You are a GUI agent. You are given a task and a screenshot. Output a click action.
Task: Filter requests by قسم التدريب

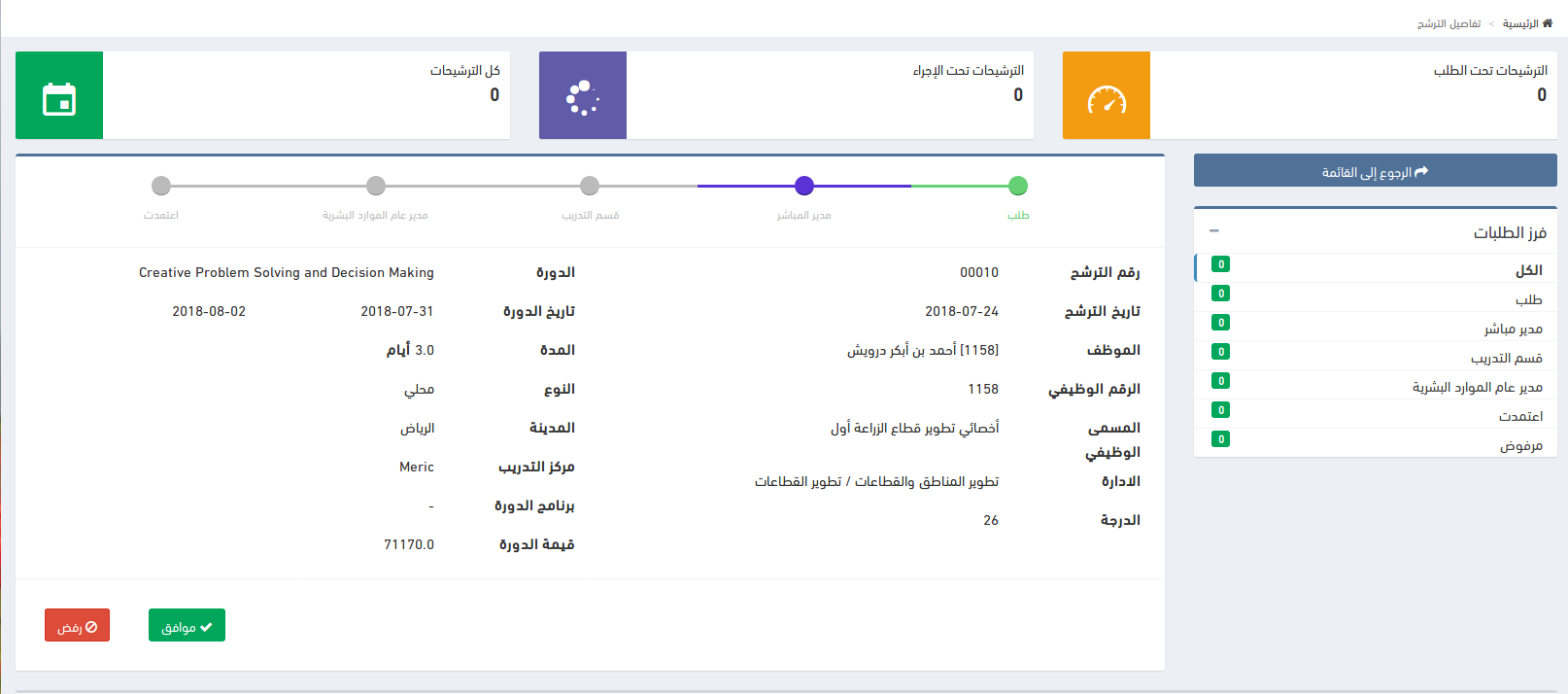tap(1506, 358)
